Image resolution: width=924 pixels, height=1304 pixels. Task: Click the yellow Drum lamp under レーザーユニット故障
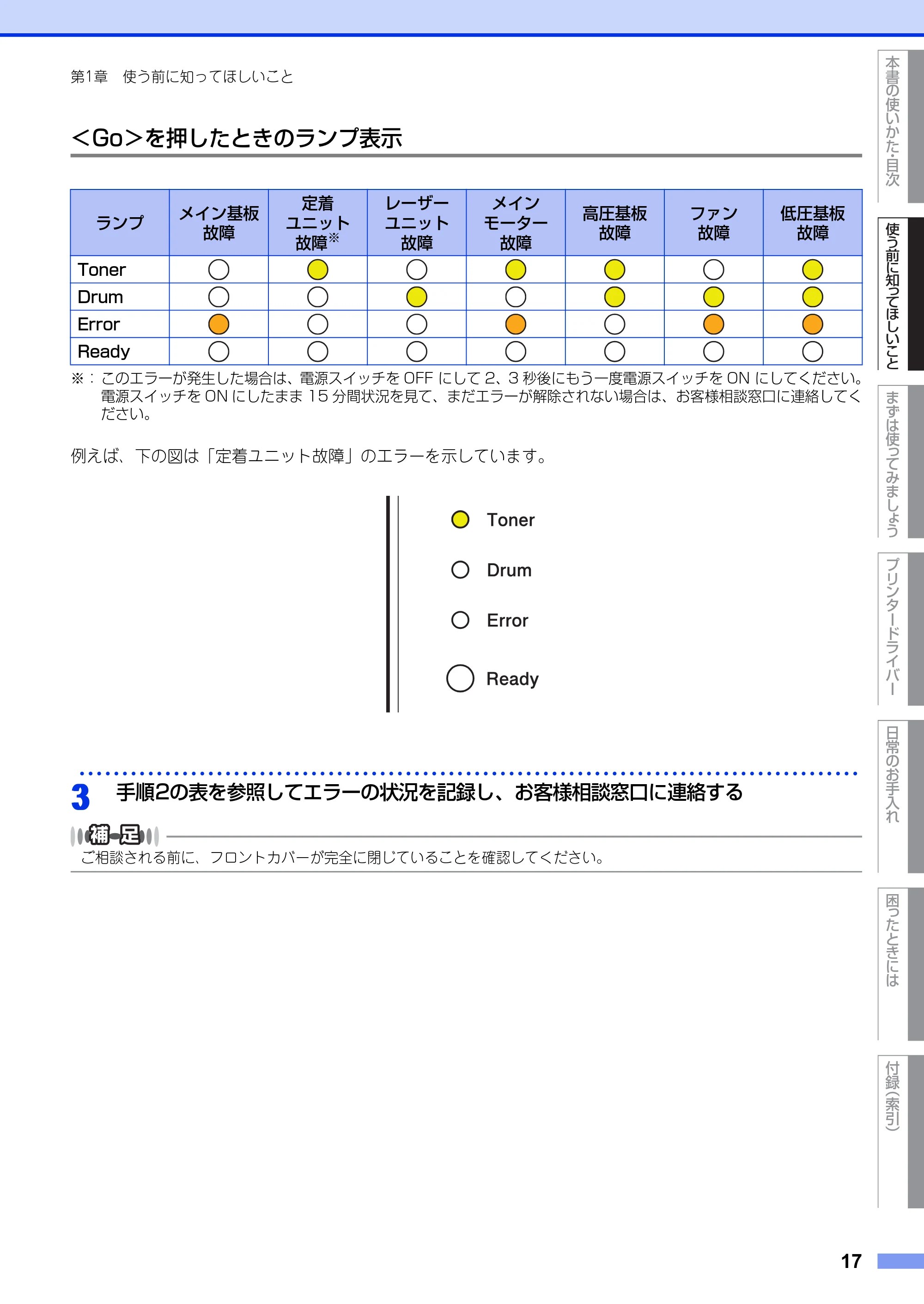(416, 297)
